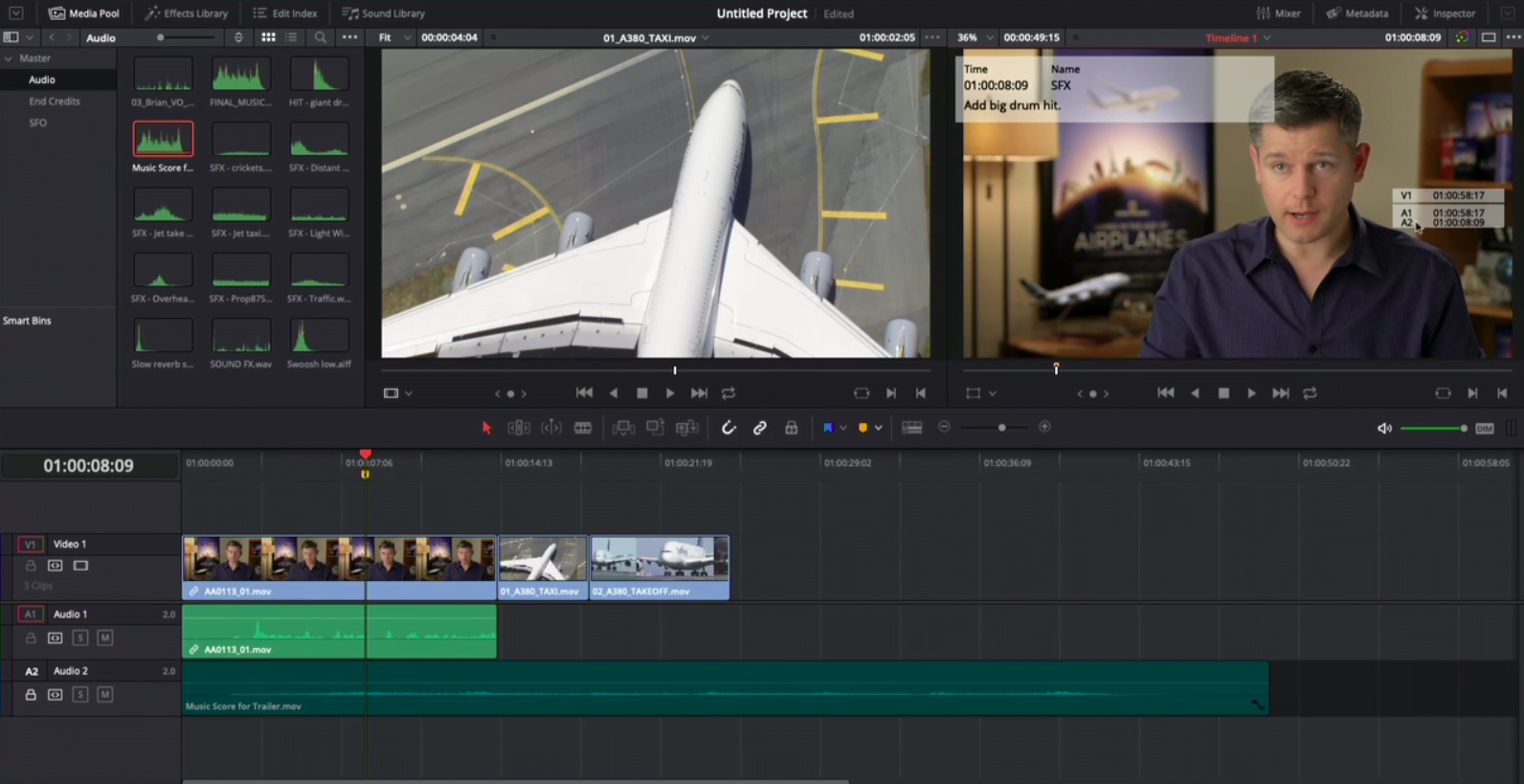1524x784 pixels.
Task: Toggle Auto Track Selector on Audio 1
Action: click(56, 638)
